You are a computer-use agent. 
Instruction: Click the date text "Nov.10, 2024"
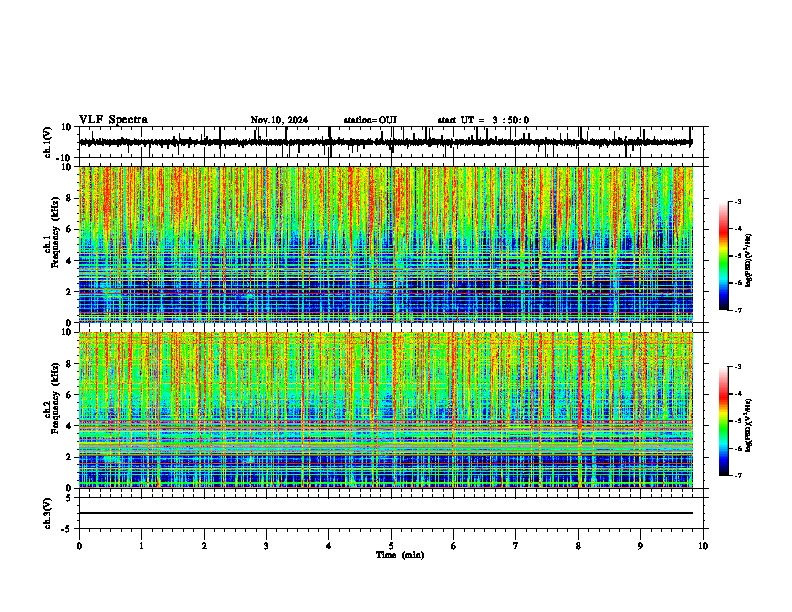pos(279,120)
